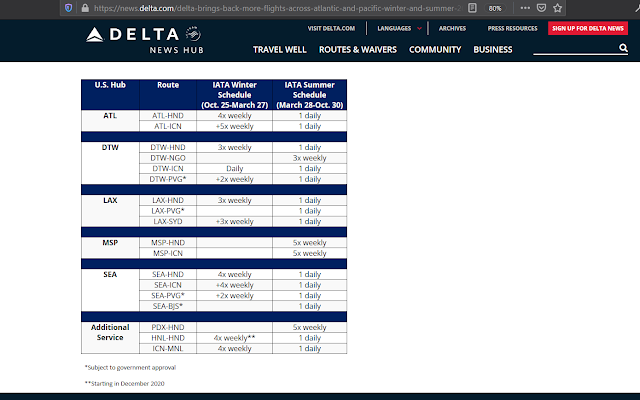Click the Starting in December 2020 footnote

click(x=124, y=383)
